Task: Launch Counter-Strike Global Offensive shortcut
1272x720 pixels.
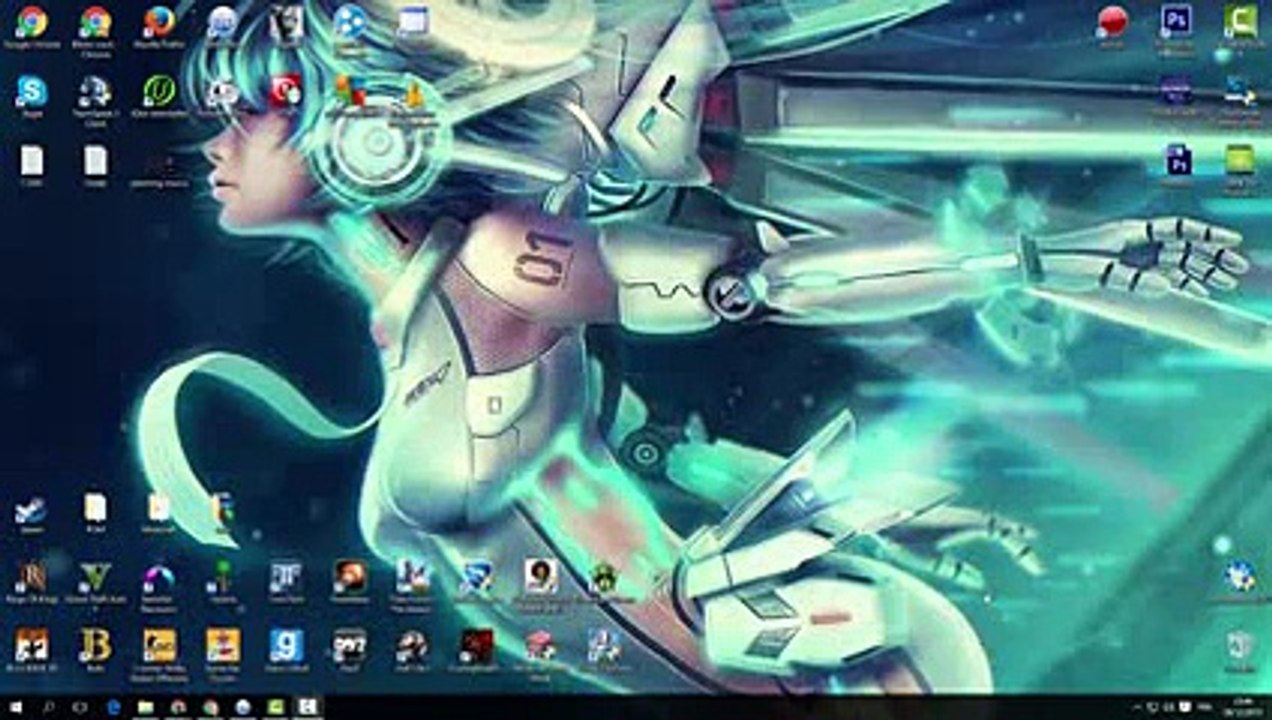Action: [x=158, y=646]
